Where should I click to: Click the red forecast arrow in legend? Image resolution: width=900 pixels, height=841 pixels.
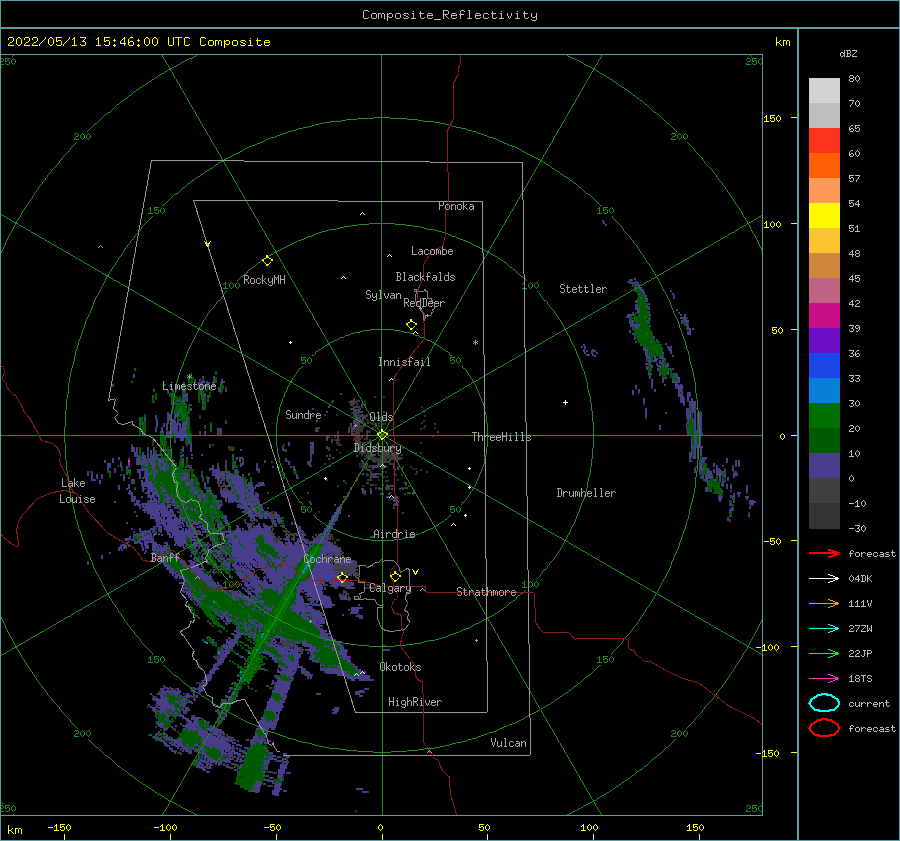pyautogui.click(x=824, y=553)
